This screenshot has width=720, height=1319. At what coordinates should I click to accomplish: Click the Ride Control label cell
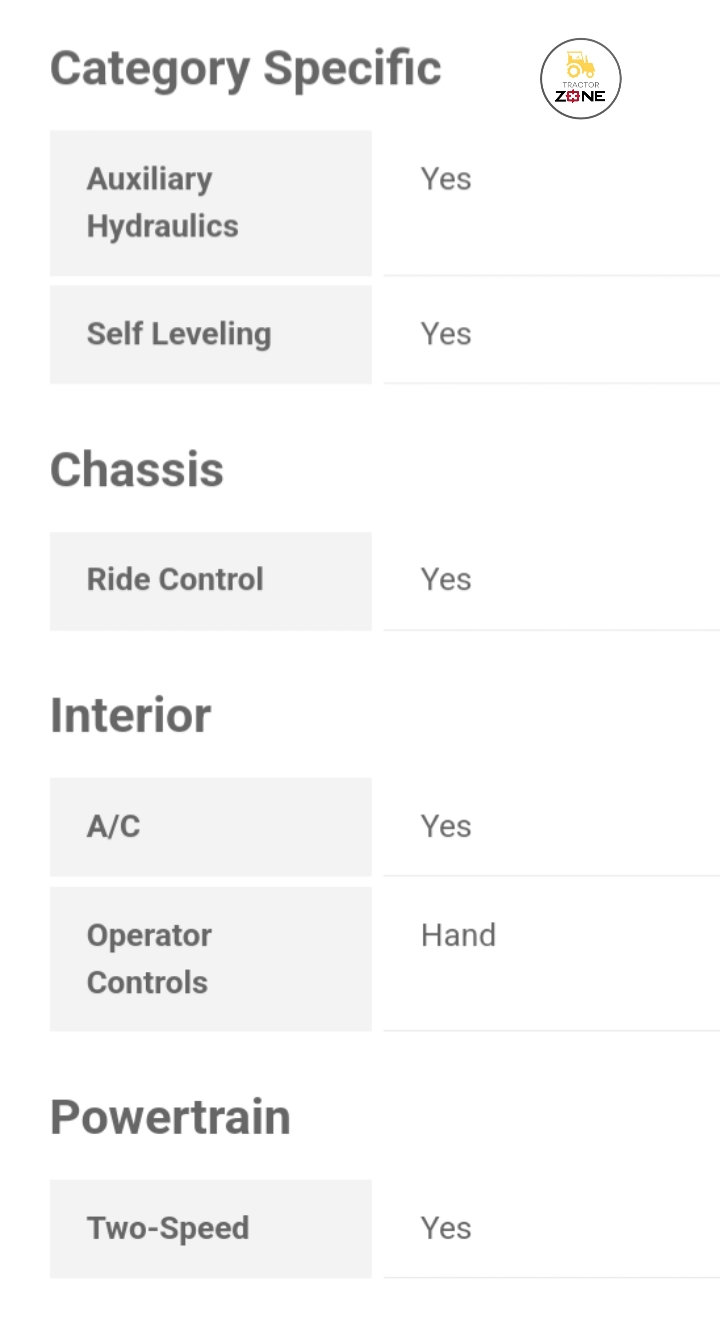[210, 580]
